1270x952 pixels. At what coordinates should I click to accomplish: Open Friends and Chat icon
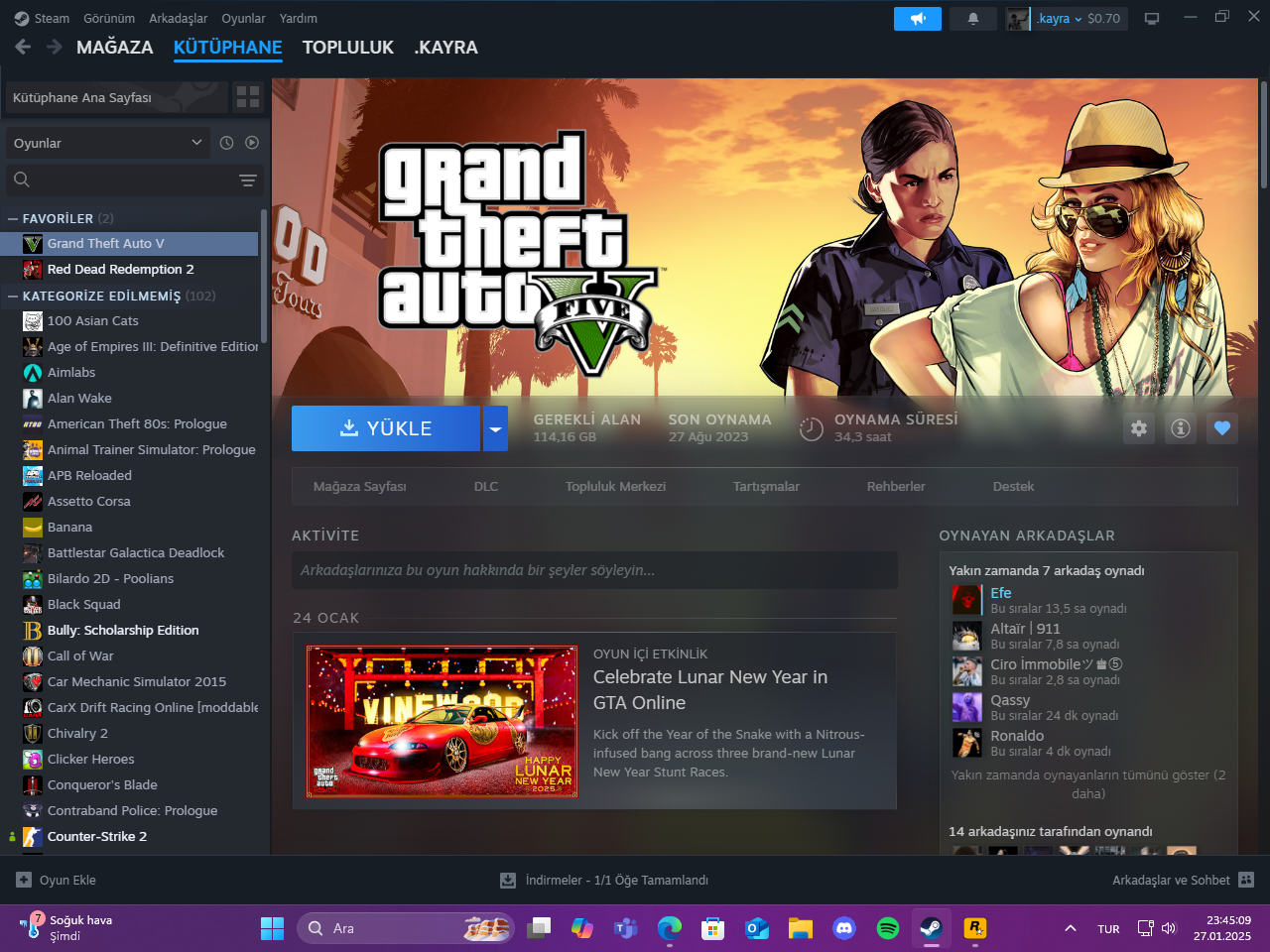pyautogui.click(x=1246, y=880)
